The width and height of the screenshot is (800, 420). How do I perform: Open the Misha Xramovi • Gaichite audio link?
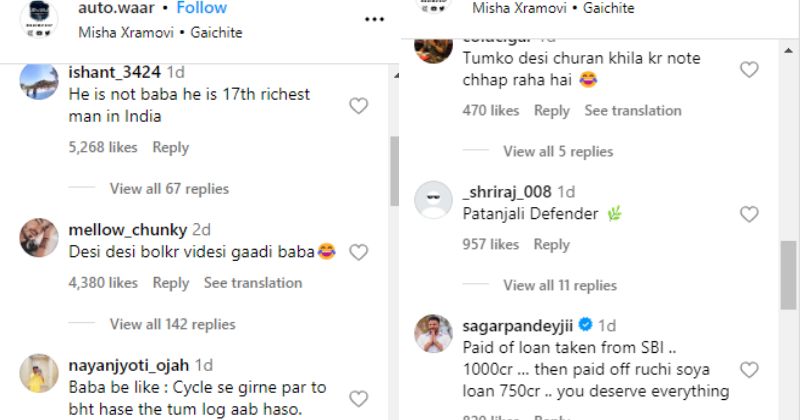(160, 32)
